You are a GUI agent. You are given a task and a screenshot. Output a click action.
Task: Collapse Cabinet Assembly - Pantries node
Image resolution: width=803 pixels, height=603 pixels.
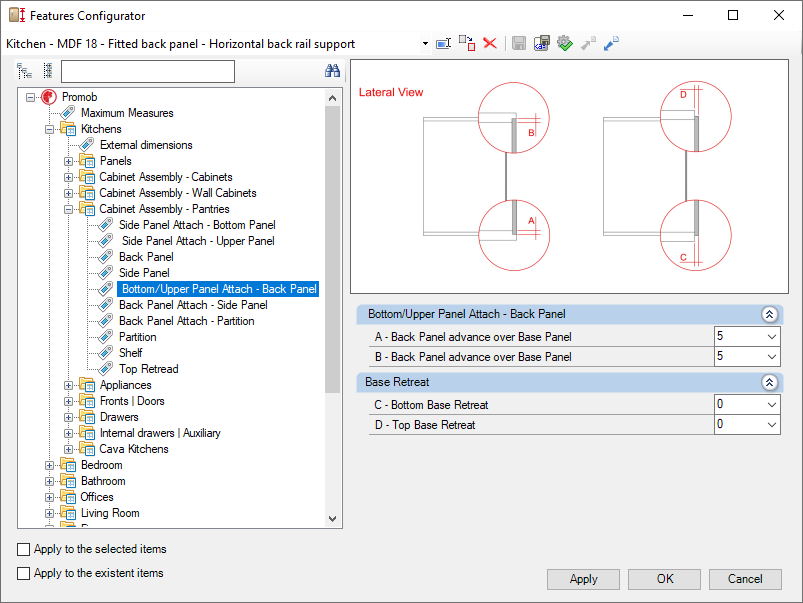tap(68, 209)
